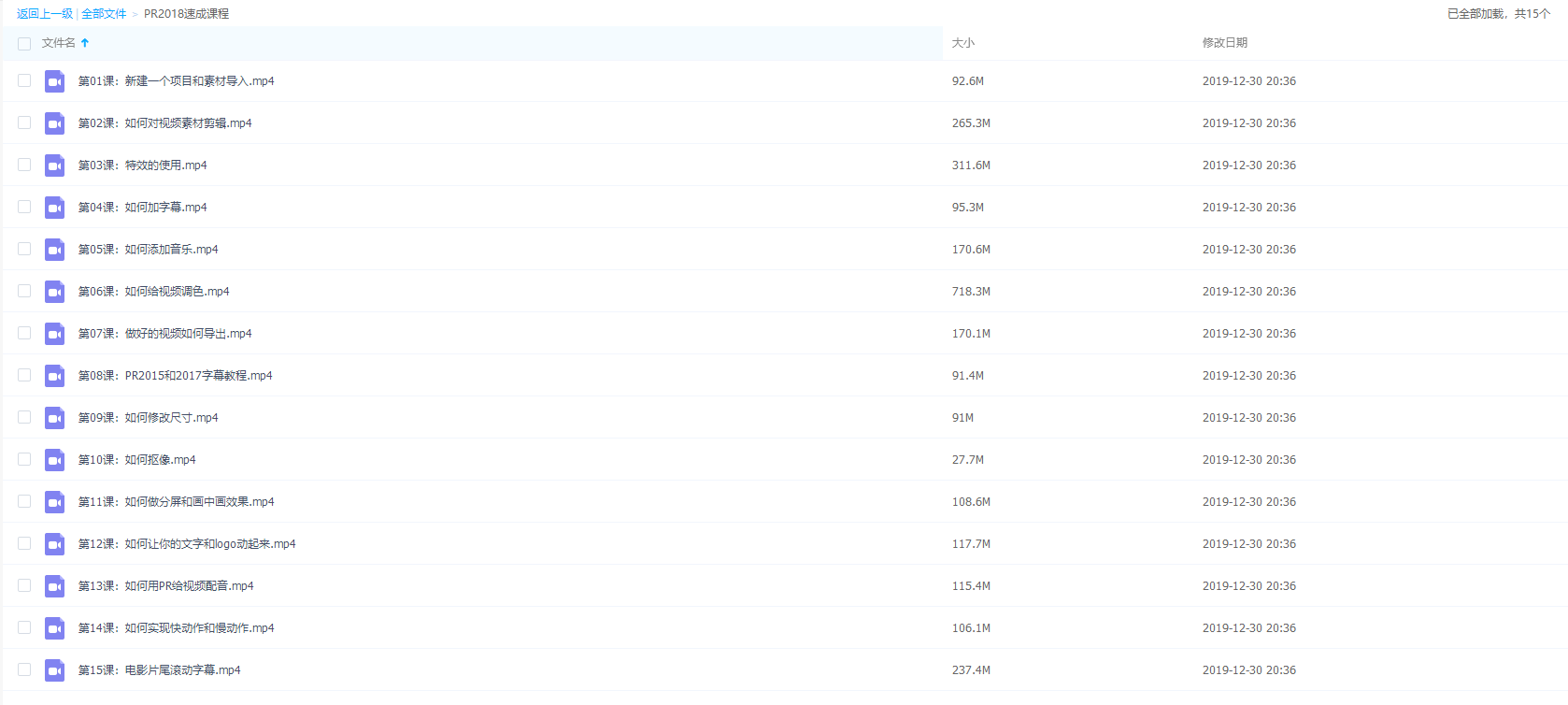Screen dimensions: 1568x705
Task: Click video icon for 第06课 如何给视频调色
Action: [54, 292]
